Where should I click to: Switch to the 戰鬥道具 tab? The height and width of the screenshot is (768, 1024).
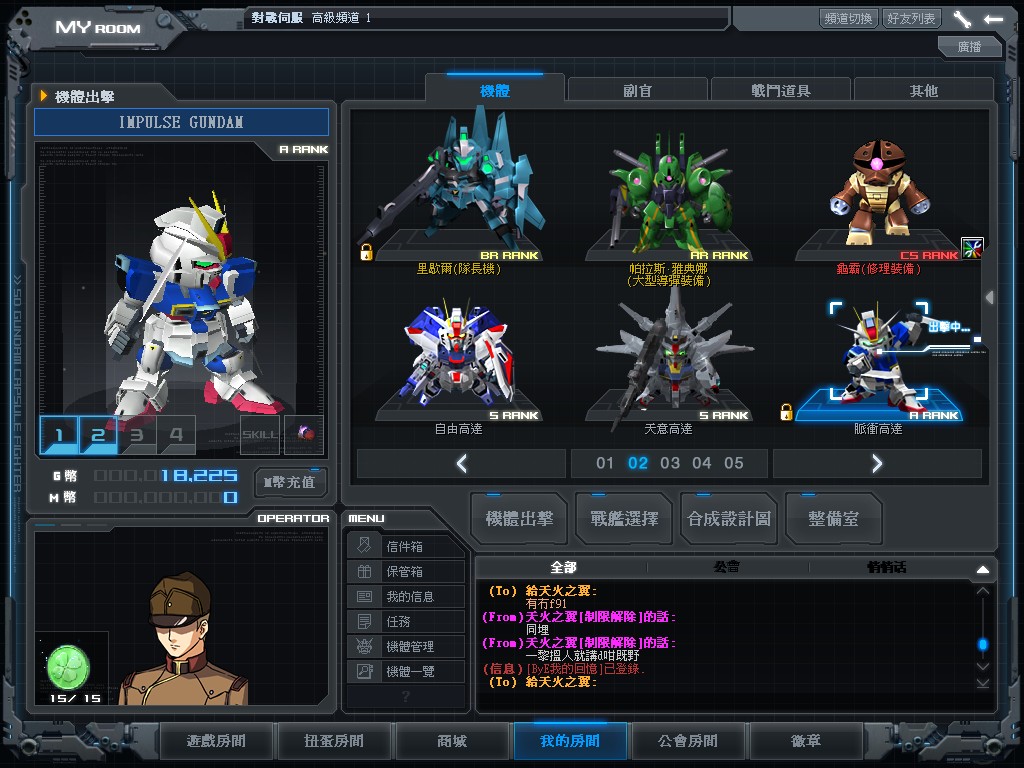[x=780, y=91]
